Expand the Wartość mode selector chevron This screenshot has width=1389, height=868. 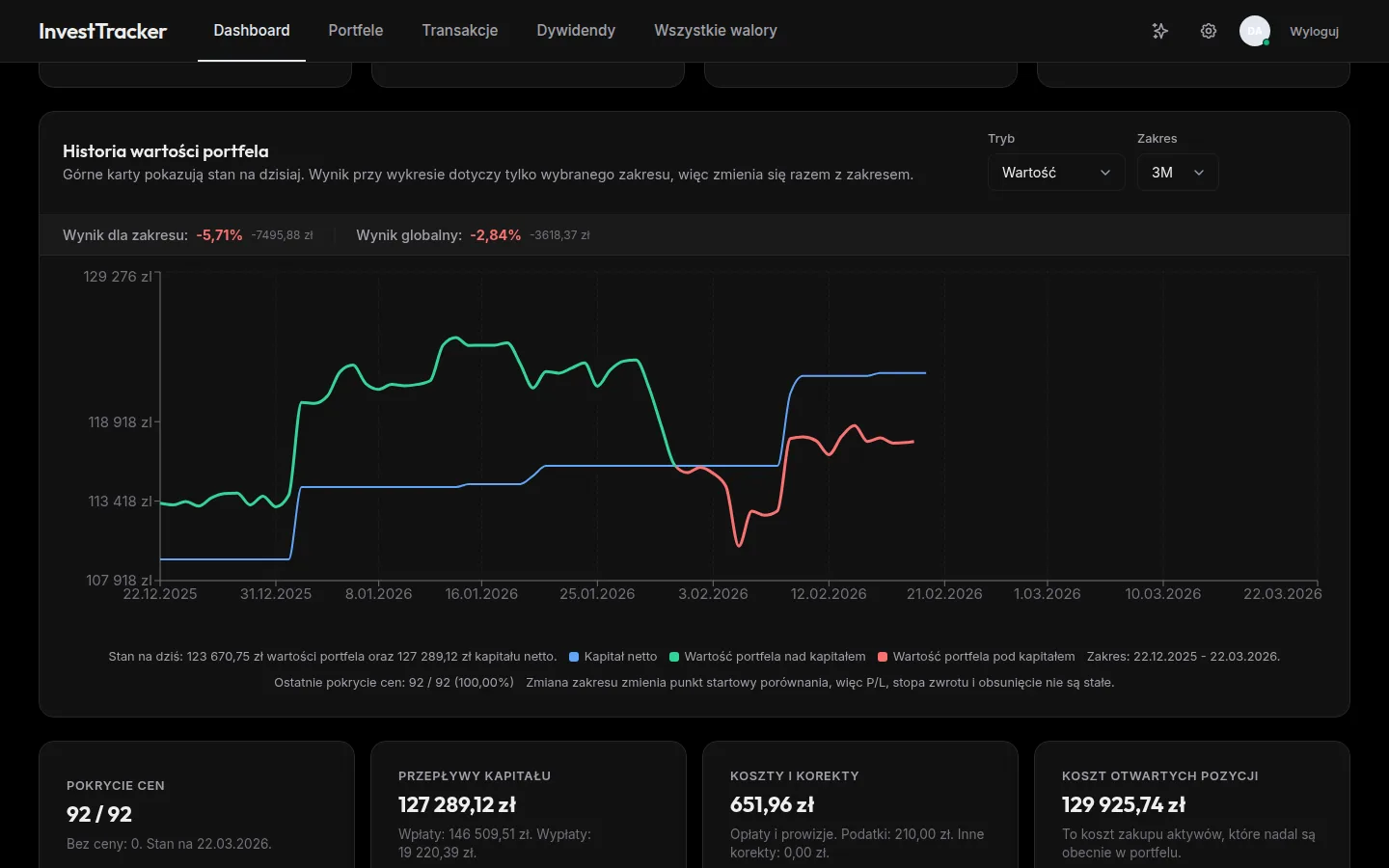point(1105,173)
